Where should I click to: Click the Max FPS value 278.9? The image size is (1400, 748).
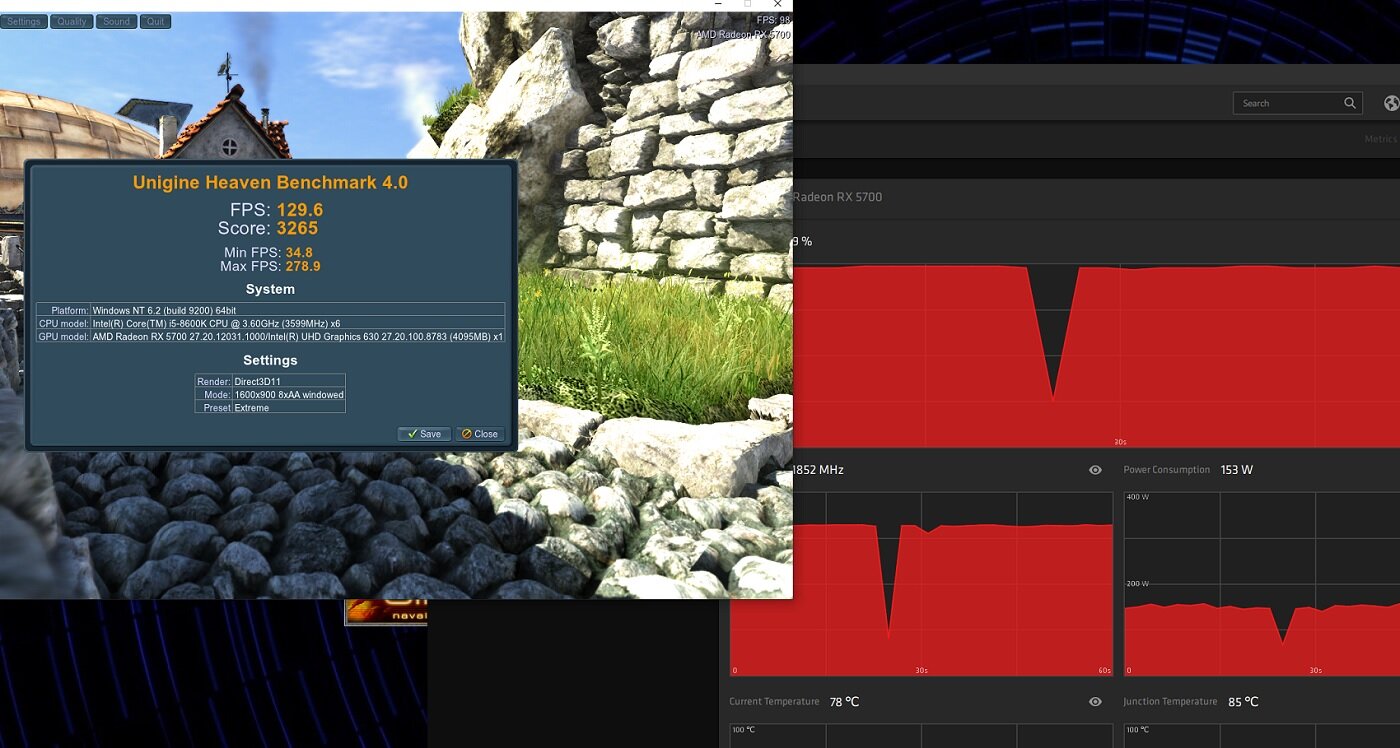303,267
